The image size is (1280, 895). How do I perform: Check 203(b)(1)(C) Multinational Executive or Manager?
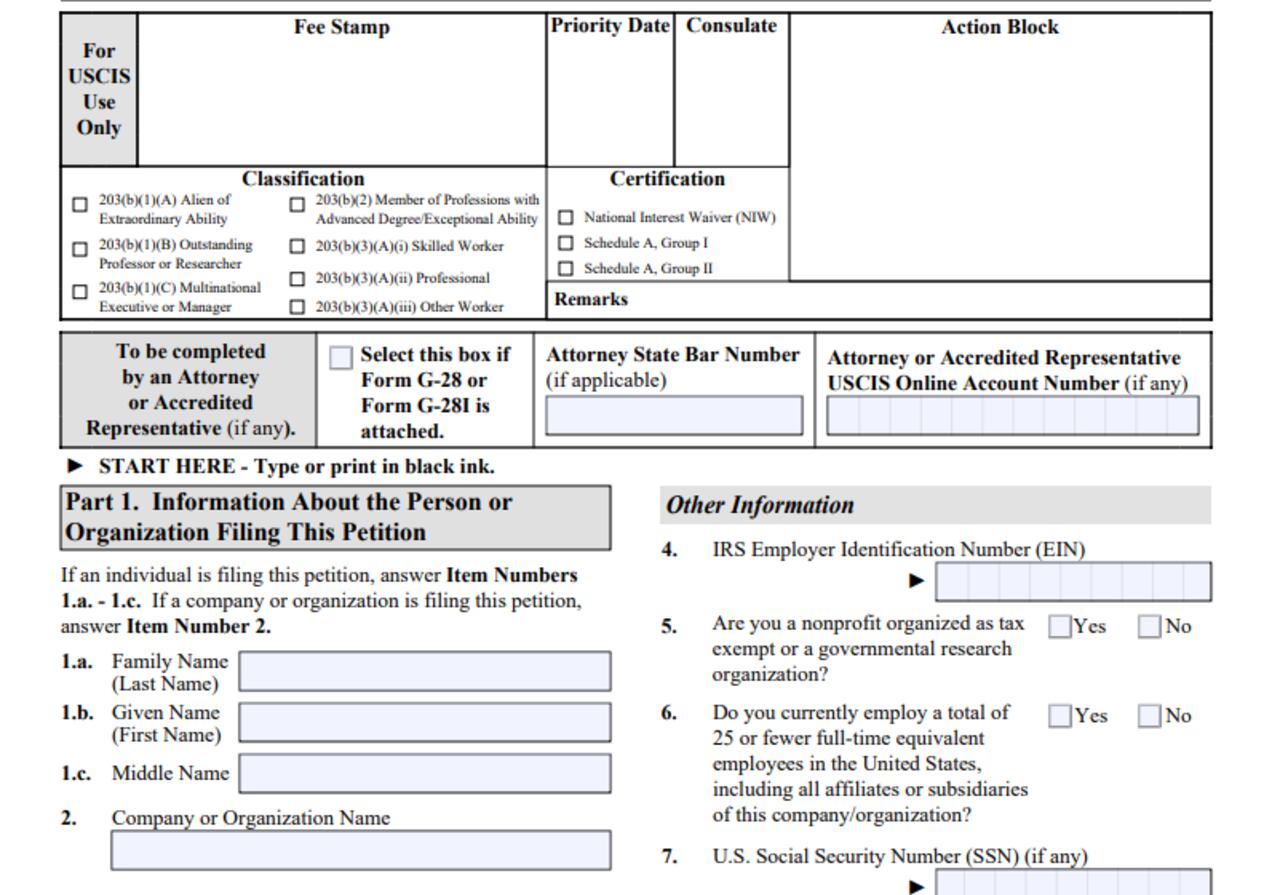click(x=80, y=293)
